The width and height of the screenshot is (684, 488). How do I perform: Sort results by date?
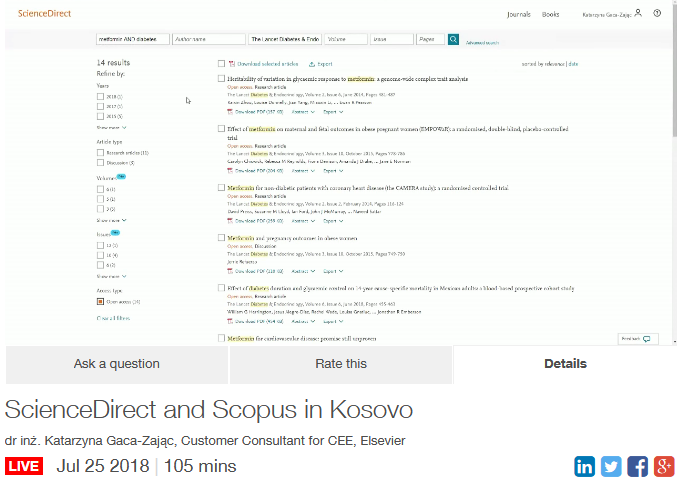coord(573,64)
